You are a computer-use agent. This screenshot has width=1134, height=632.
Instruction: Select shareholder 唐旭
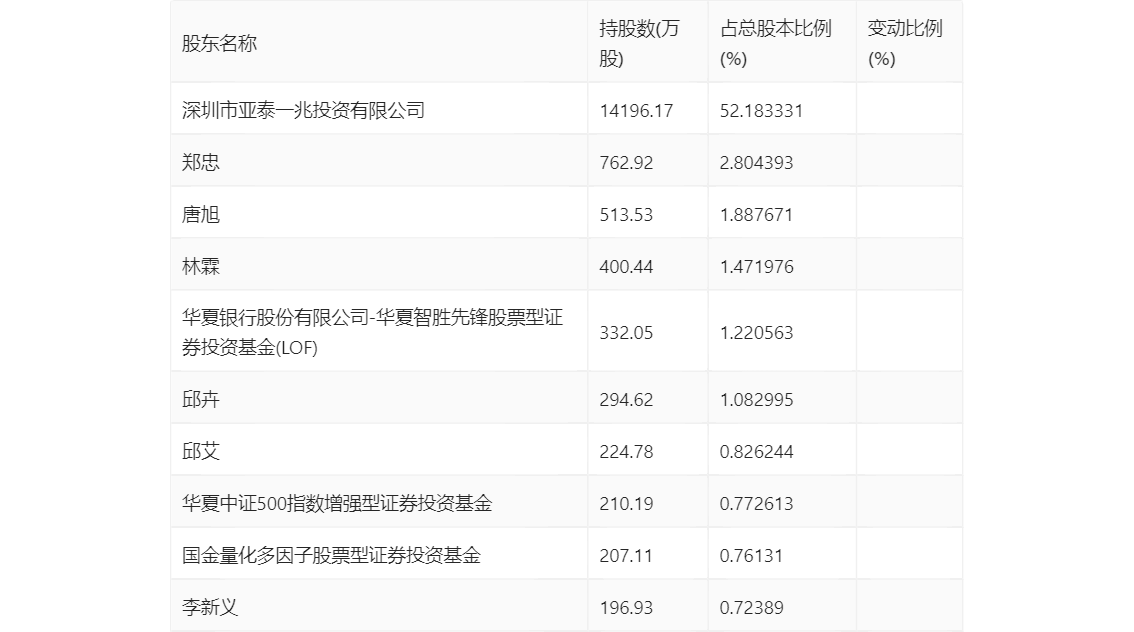(x=200, y=214)
